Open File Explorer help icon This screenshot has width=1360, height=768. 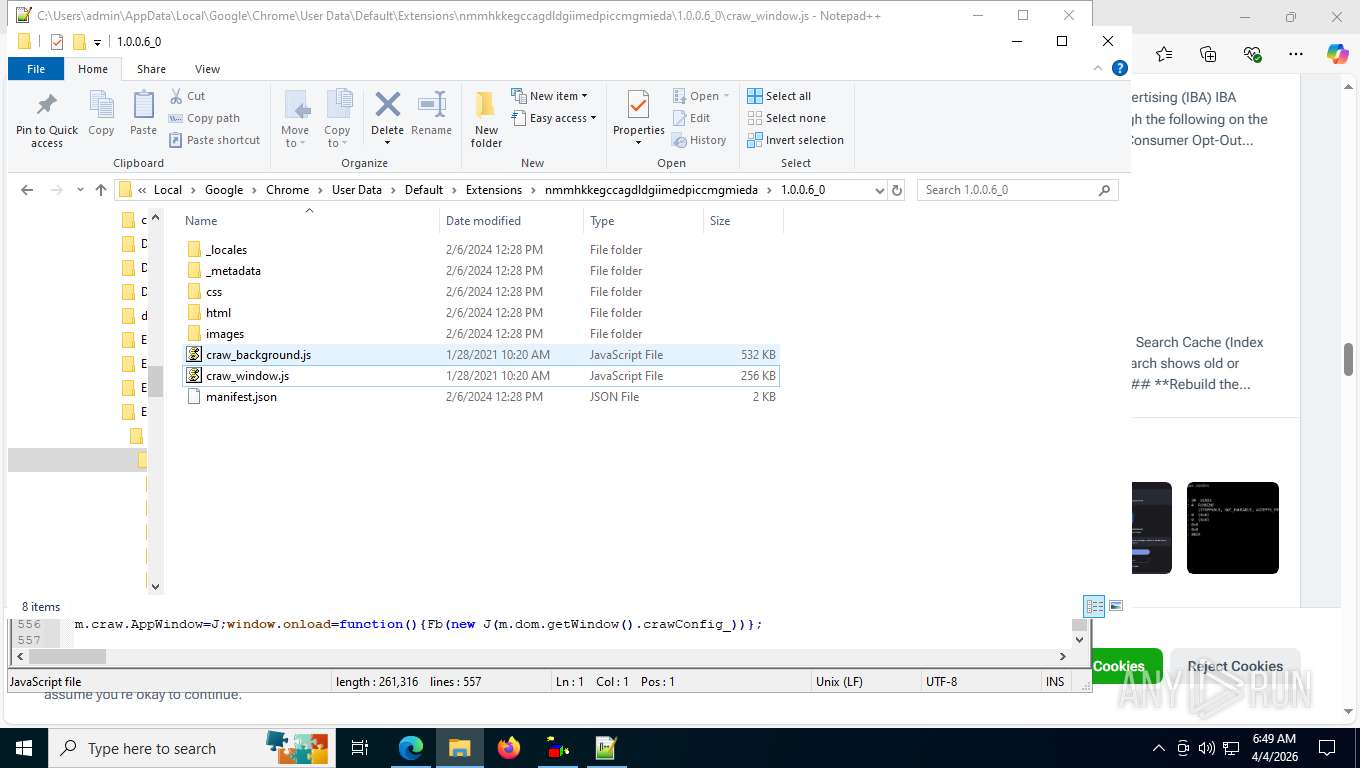1120,68
